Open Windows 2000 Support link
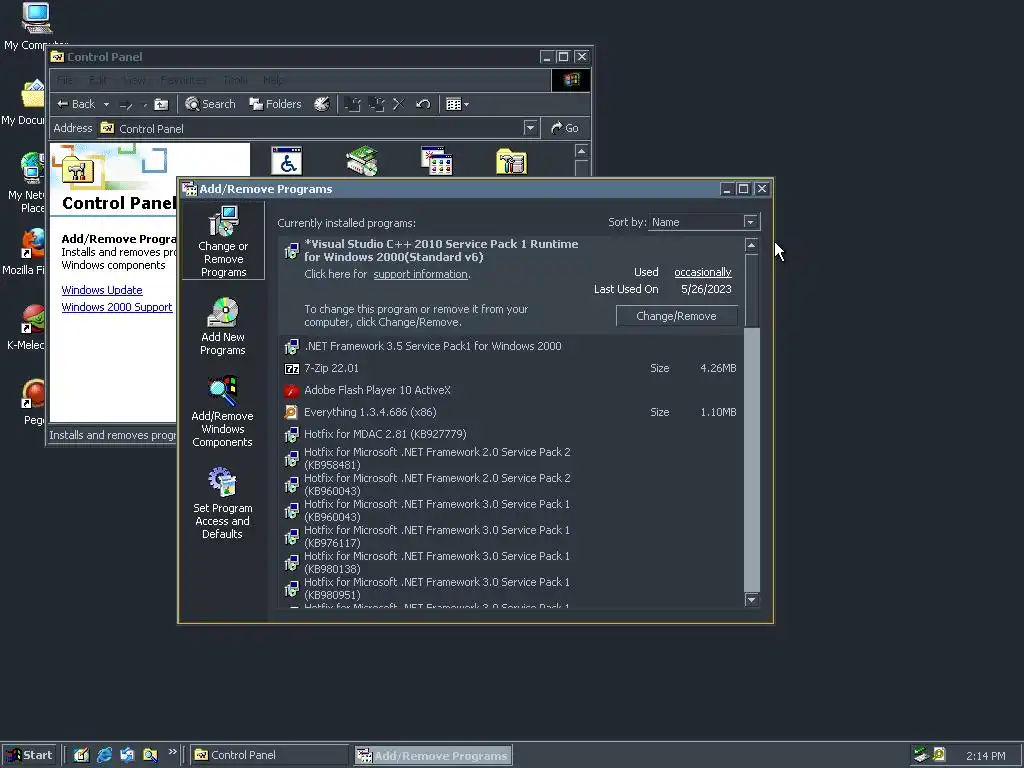Screen dimensions: 1024x768 click(117, 307)
